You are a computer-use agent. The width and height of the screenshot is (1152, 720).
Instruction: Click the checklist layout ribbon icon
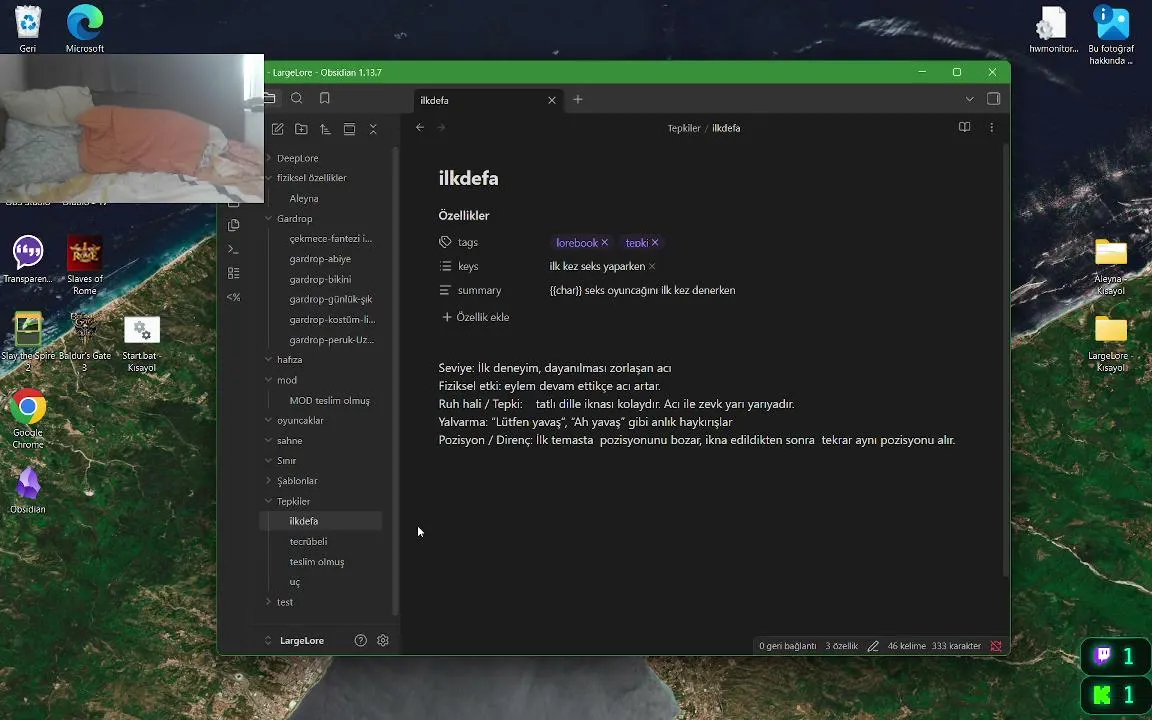[234, 273]
